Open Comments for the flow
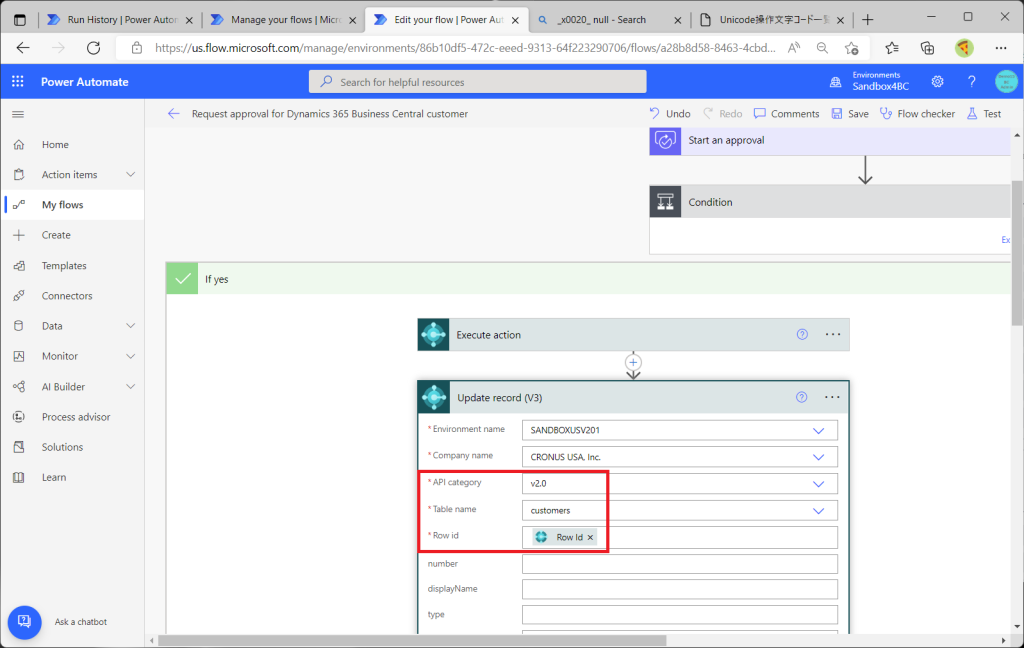Viewport: 1024px width, 648px height. coord(786,114)
